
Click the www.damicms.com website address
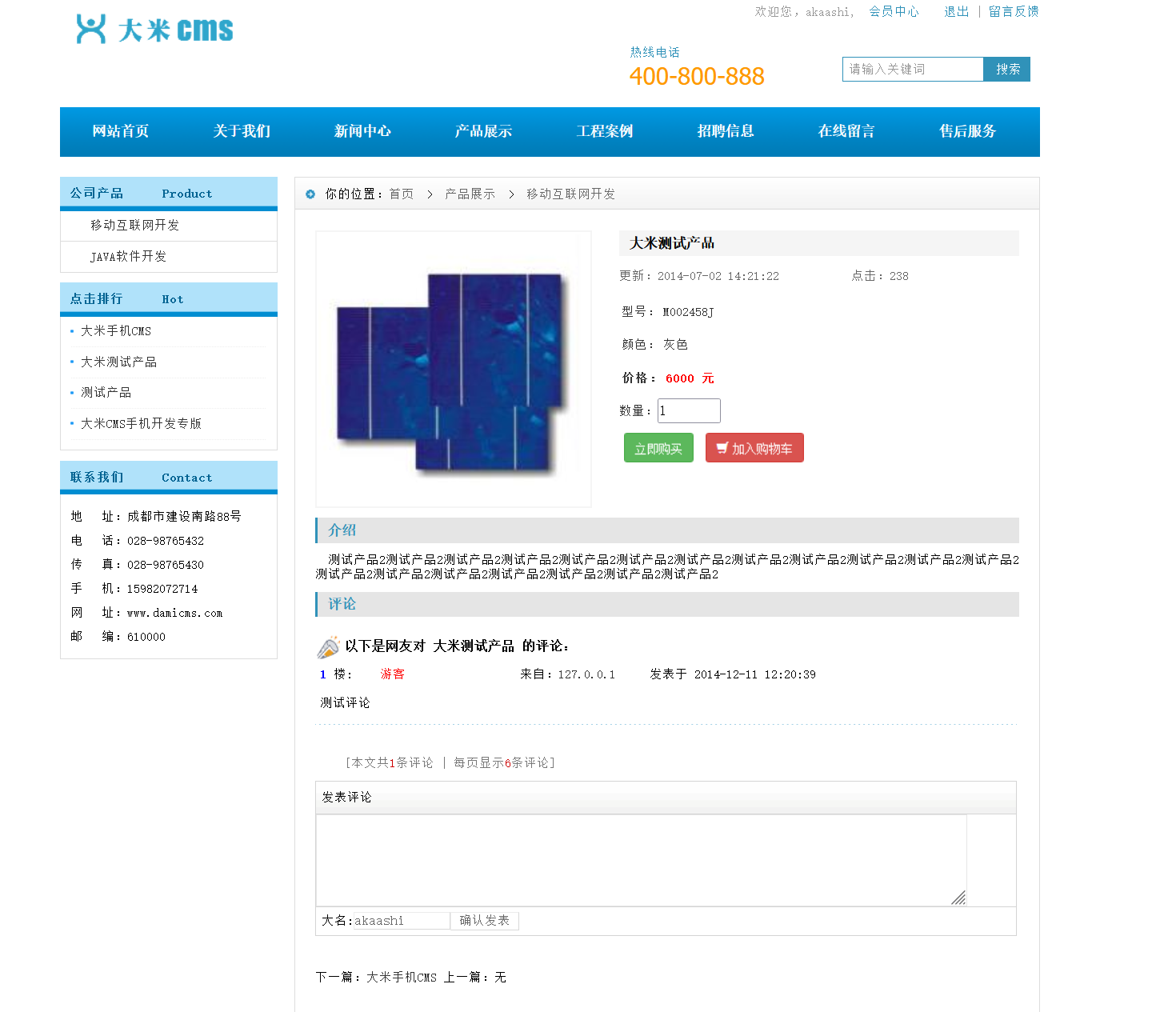(174, 613)
